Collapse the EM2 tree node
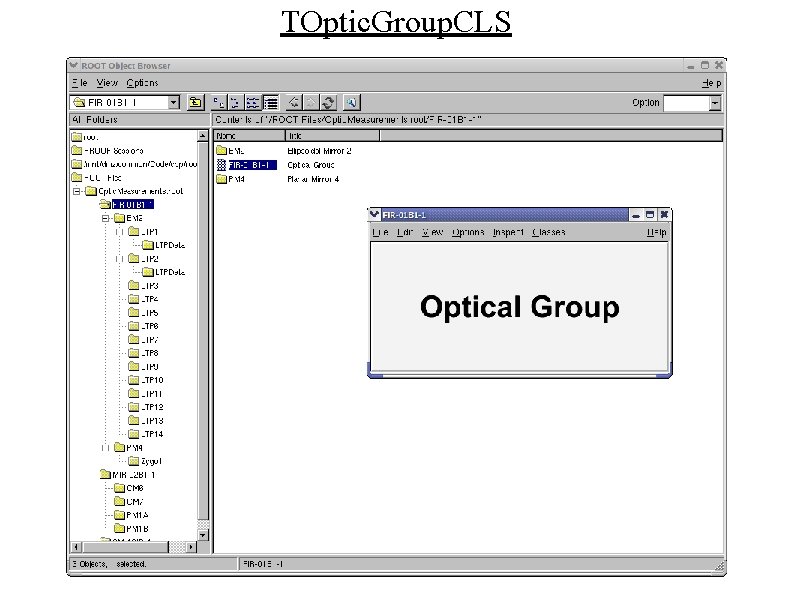Image resolution: width=794 pixels, height=595 pixels. [105, 218]
